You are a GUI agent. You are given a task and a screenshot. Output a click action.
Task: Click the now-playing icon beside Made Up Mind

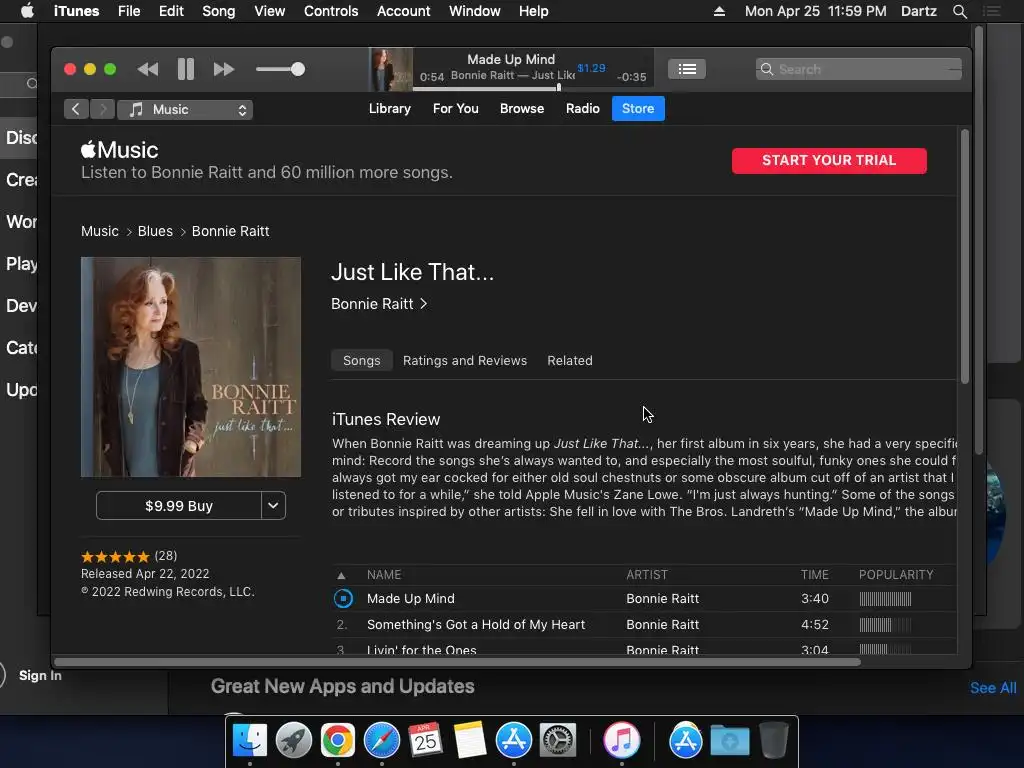(x=343, y=599)
